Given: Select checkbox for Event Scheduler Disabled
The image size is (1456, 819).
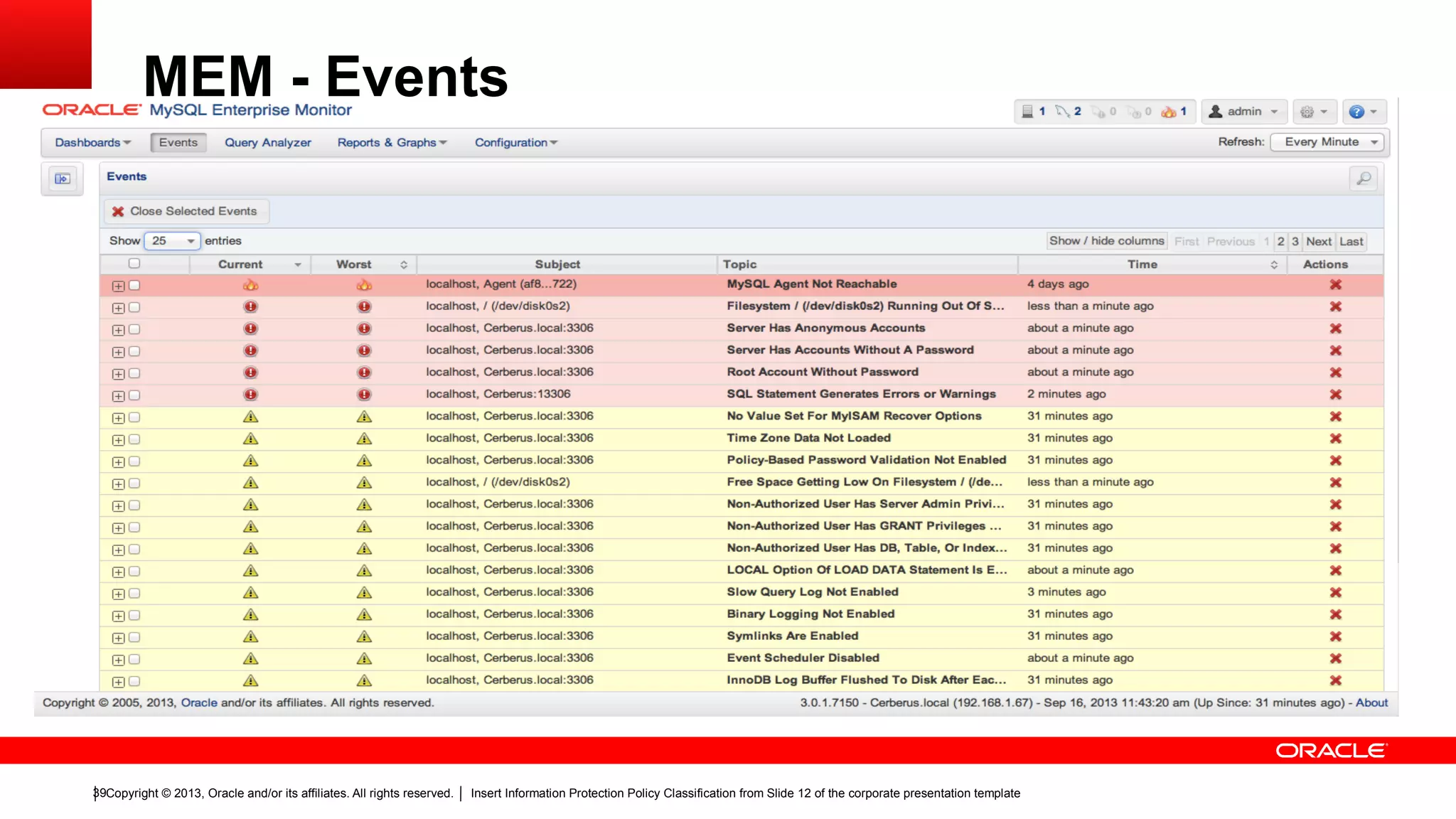Looking at the screenshot, I should point(134,659).
